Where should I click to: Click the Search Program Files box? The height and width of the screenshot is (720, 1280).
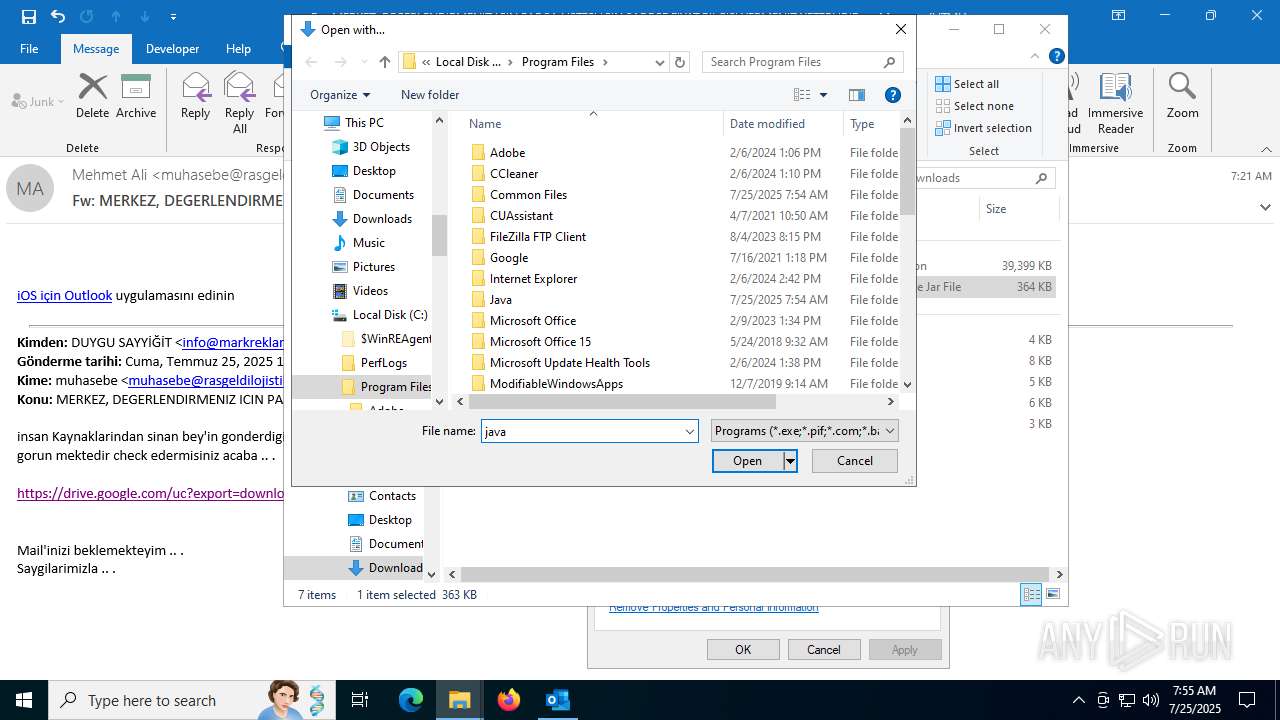point(802,62)
